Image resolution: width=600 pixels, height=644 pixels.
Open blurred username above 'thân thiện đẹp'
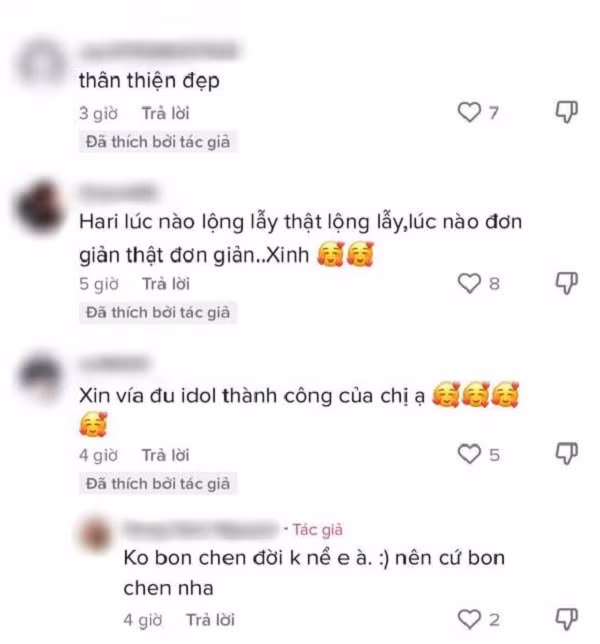tap(159, 51)
